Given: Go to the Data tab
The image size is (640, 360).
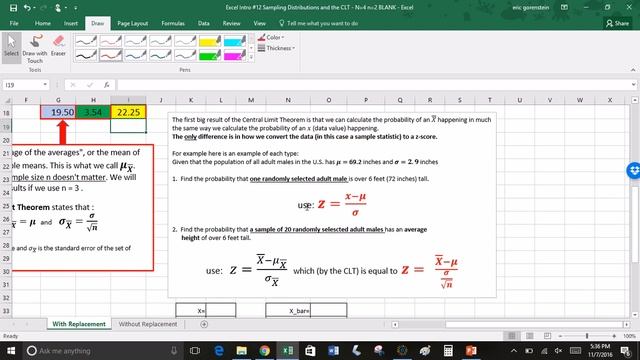Looking at the screenshot, I should (204, 23).
